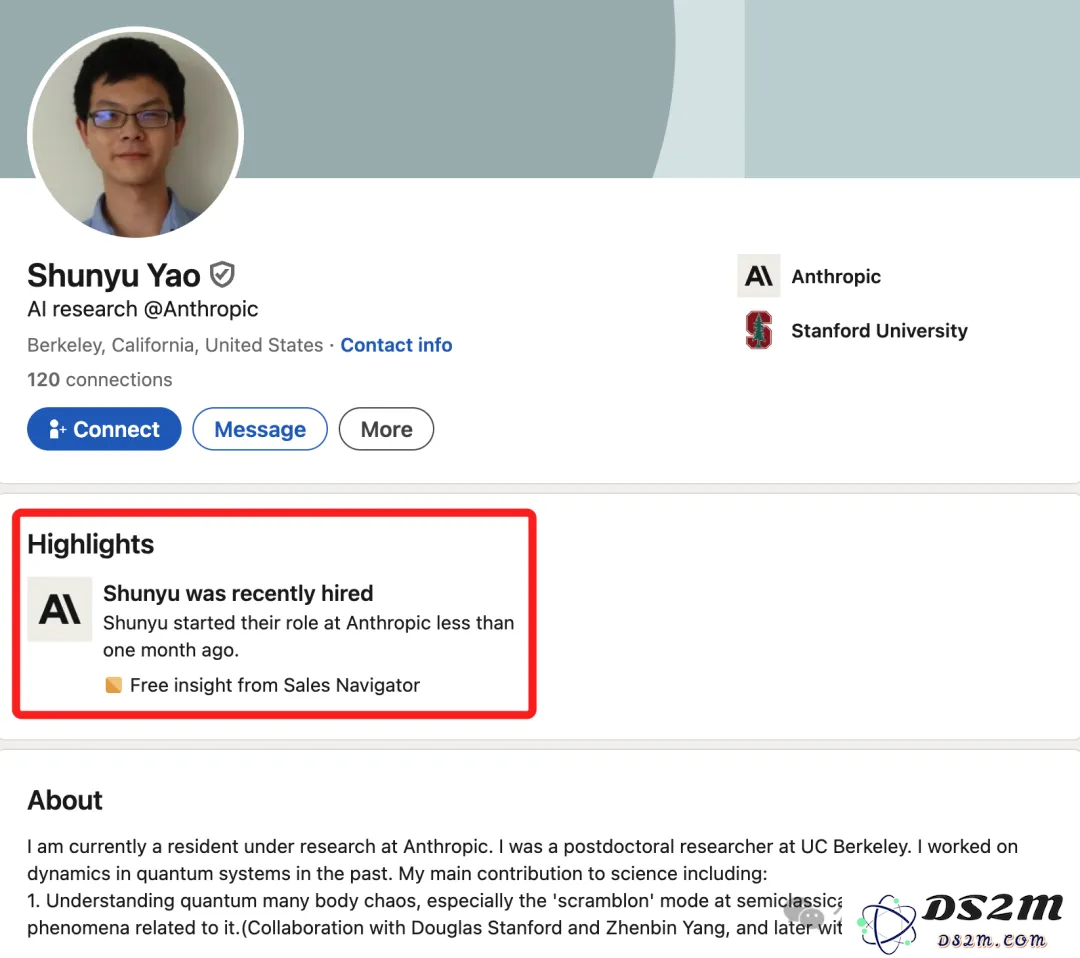This screenshot has width=1080, height=958.
Task: Click the Highlights section heading
Action: coord(91,544)
